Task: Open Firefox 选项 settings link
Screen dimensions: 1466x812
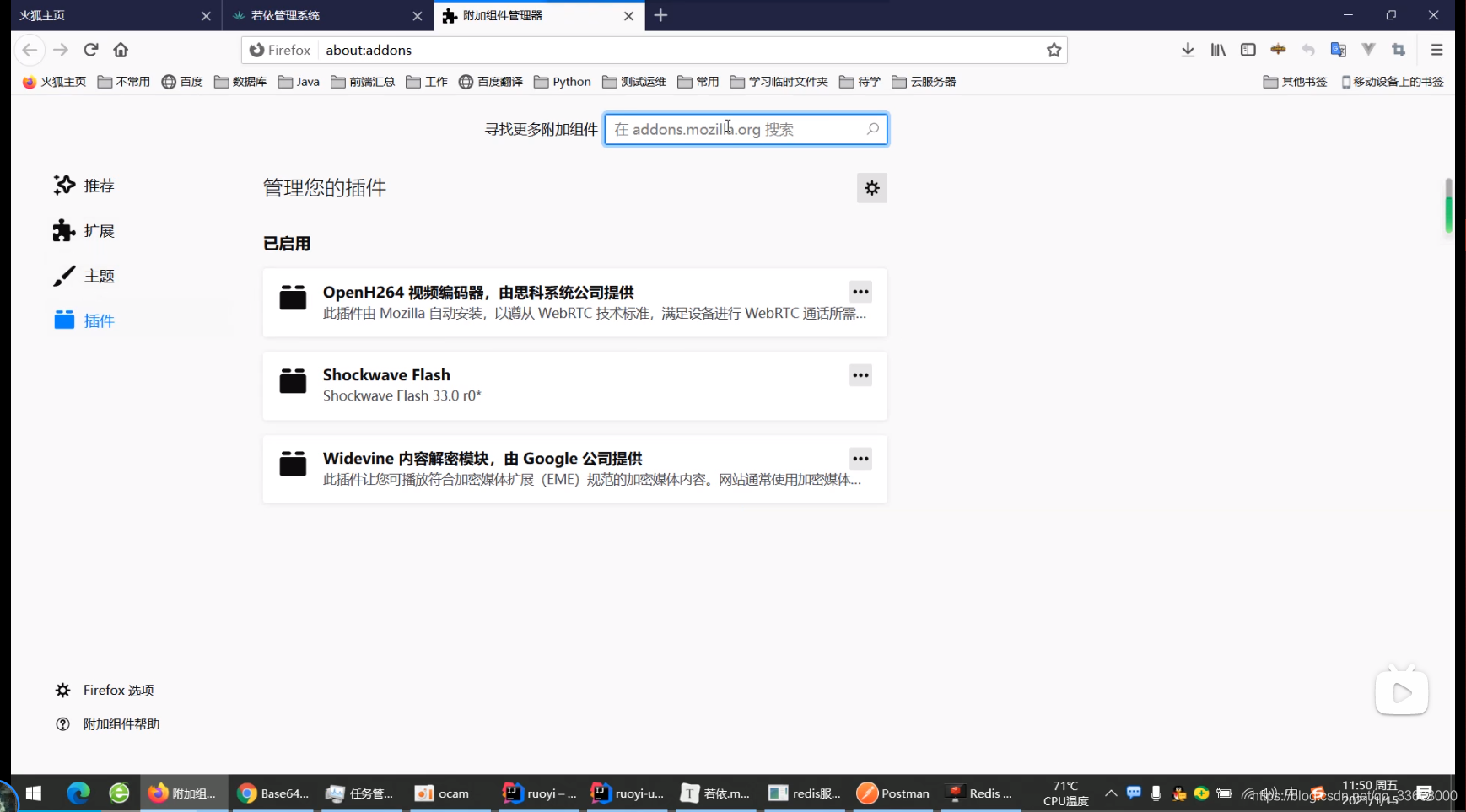Action: 105,690
